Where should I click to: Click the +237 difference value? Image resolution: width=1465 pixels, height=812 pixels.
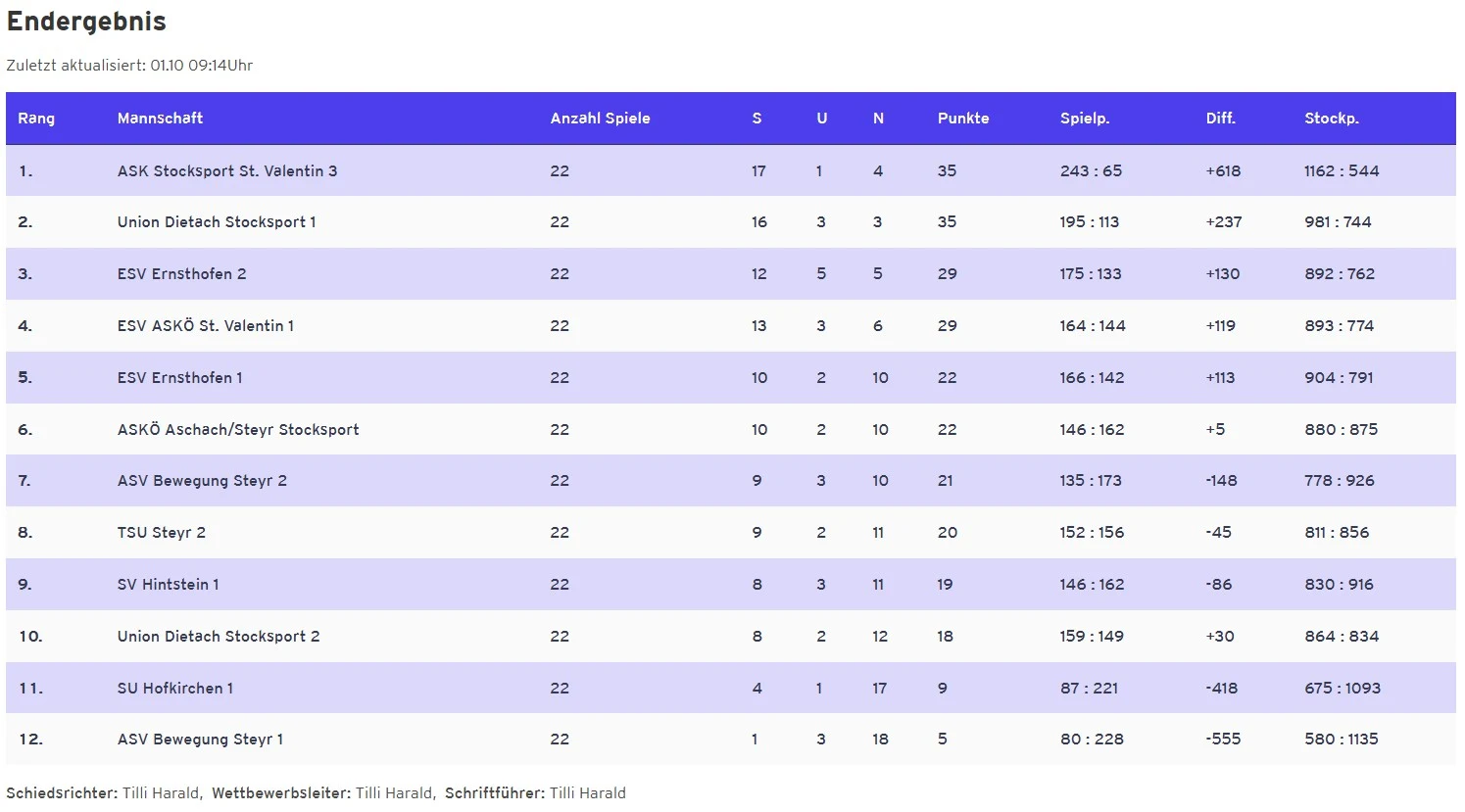coord(1224,222)
